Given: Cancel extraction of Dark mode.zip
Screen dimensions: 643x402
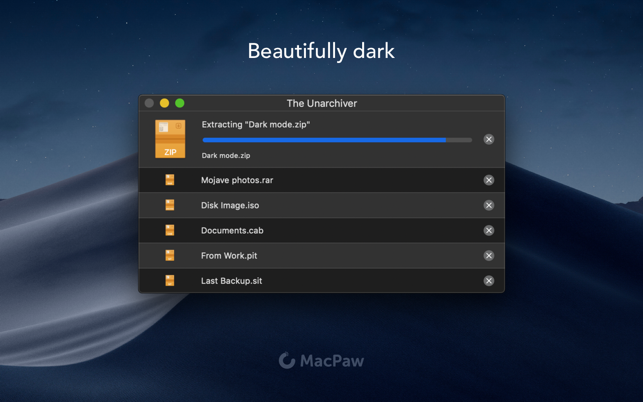Looking at the screenshot, I should (x=489, y=139).
